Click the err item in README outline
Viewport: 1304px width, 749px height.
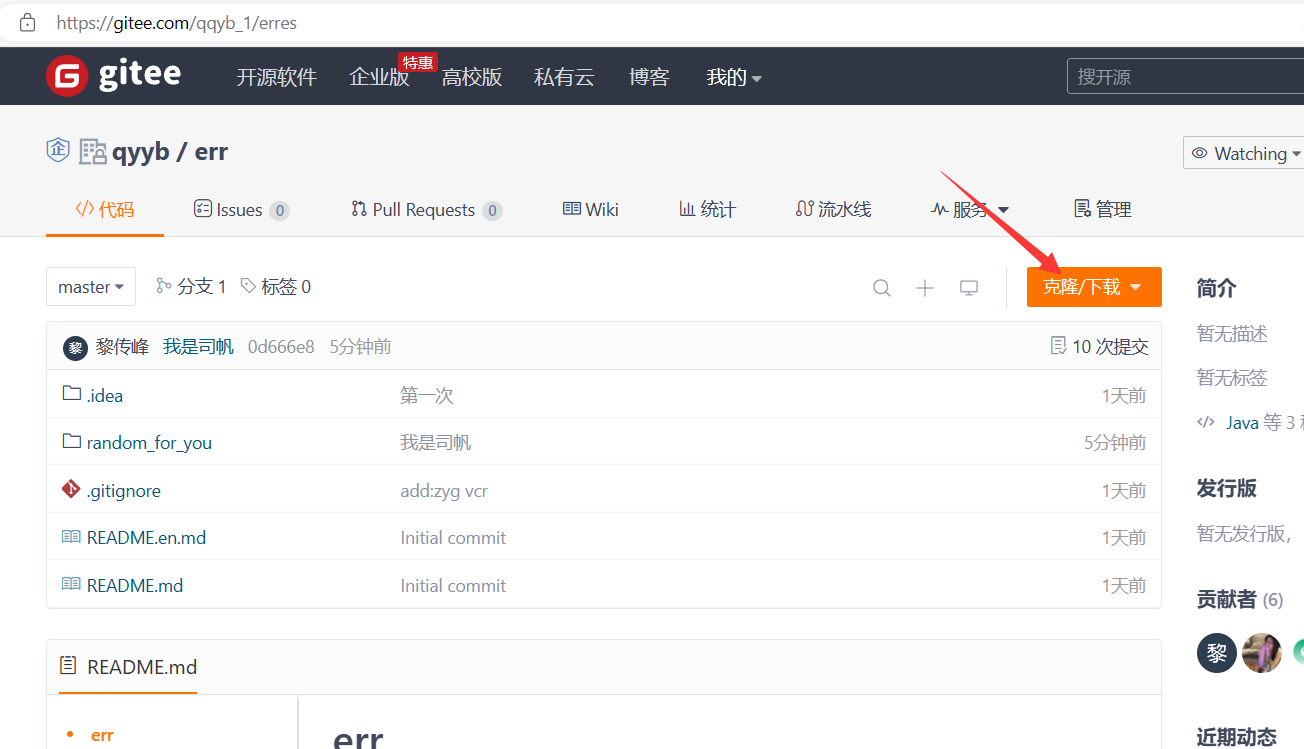coord(102,735)
